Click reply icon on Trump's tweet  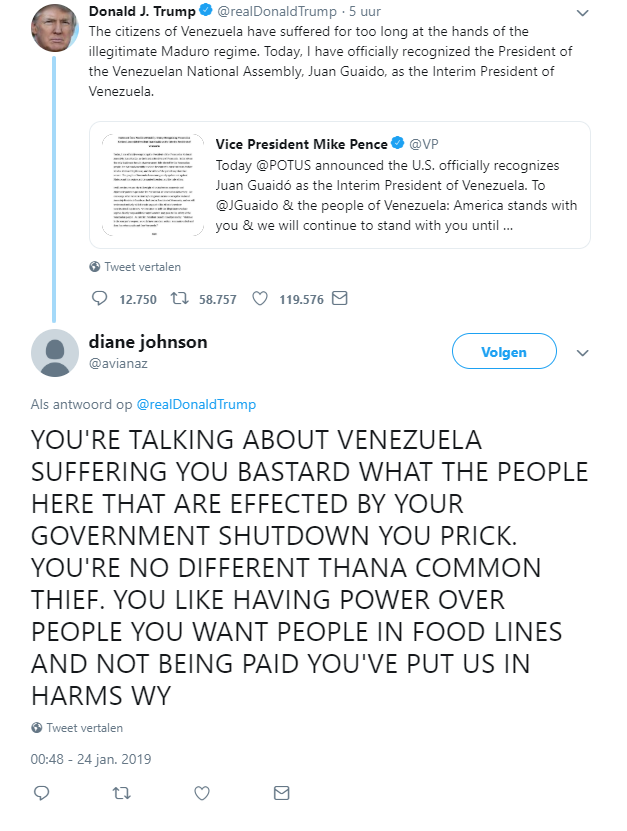click(99, 298)
